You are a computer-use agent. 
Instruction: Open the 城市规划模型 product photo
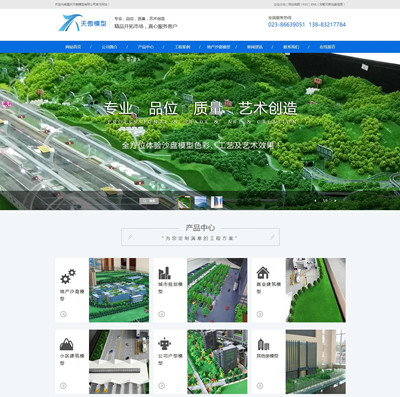(217, 290)
